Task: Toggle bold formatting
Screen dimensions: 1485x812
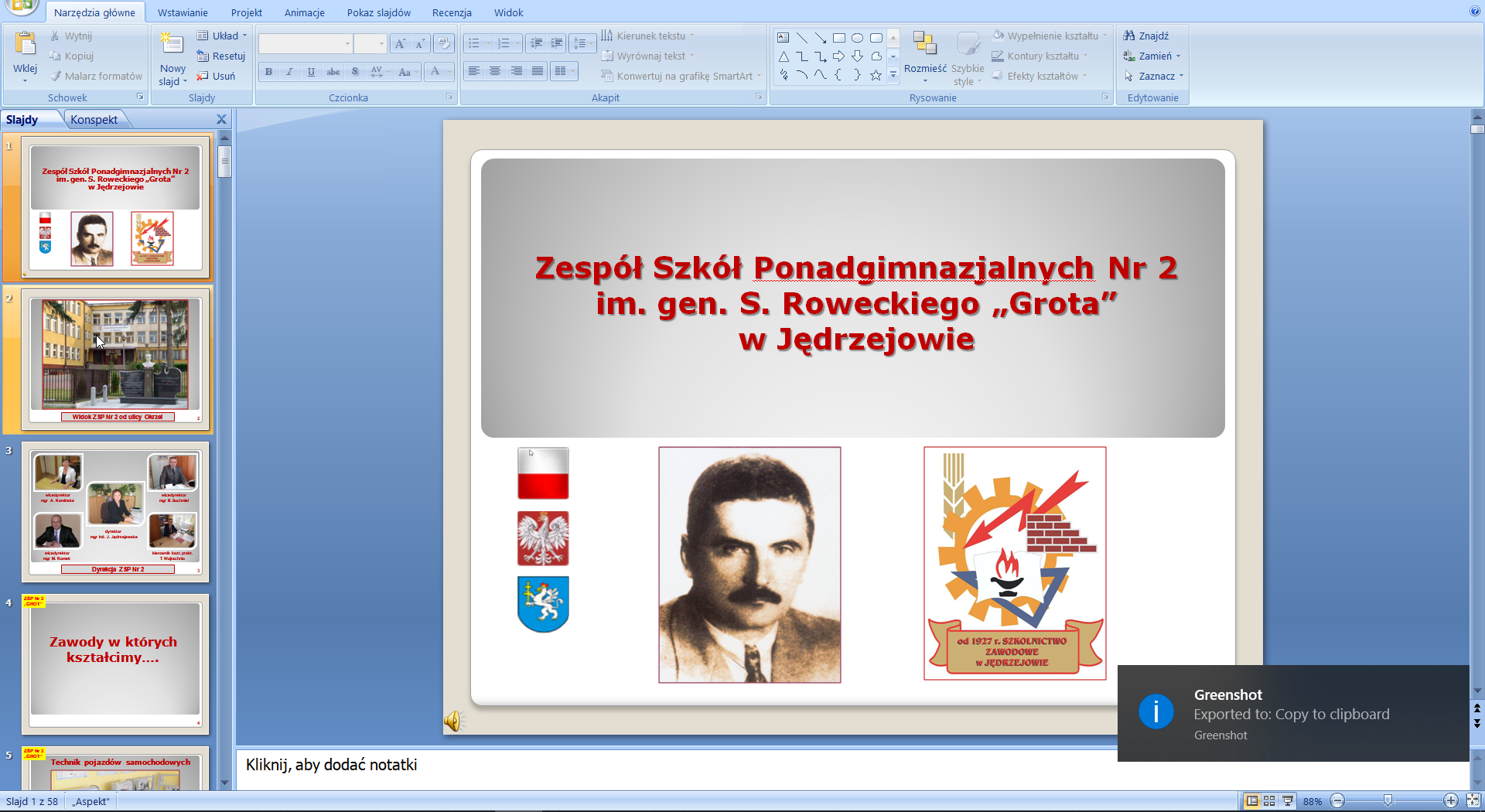Action: [x=268, y=72]
